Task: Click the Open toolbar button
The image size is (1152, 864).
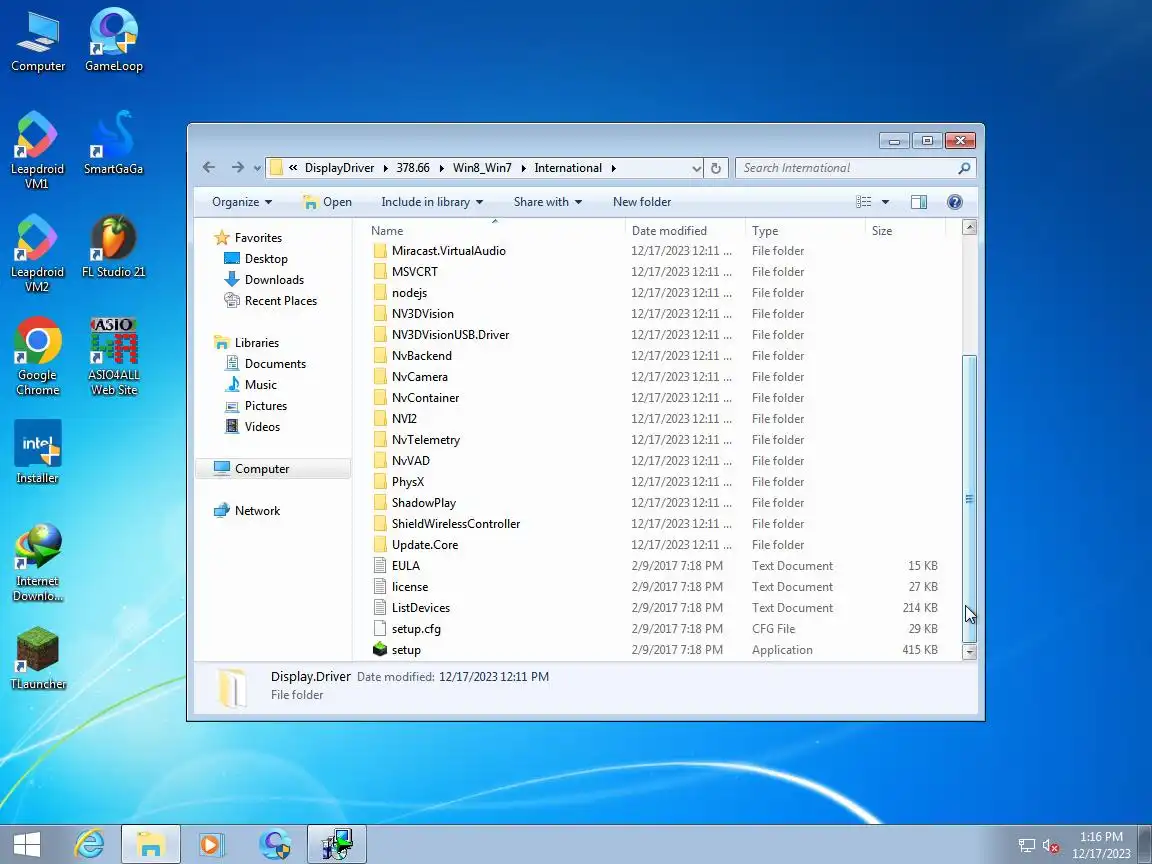Action: point(328,202)
